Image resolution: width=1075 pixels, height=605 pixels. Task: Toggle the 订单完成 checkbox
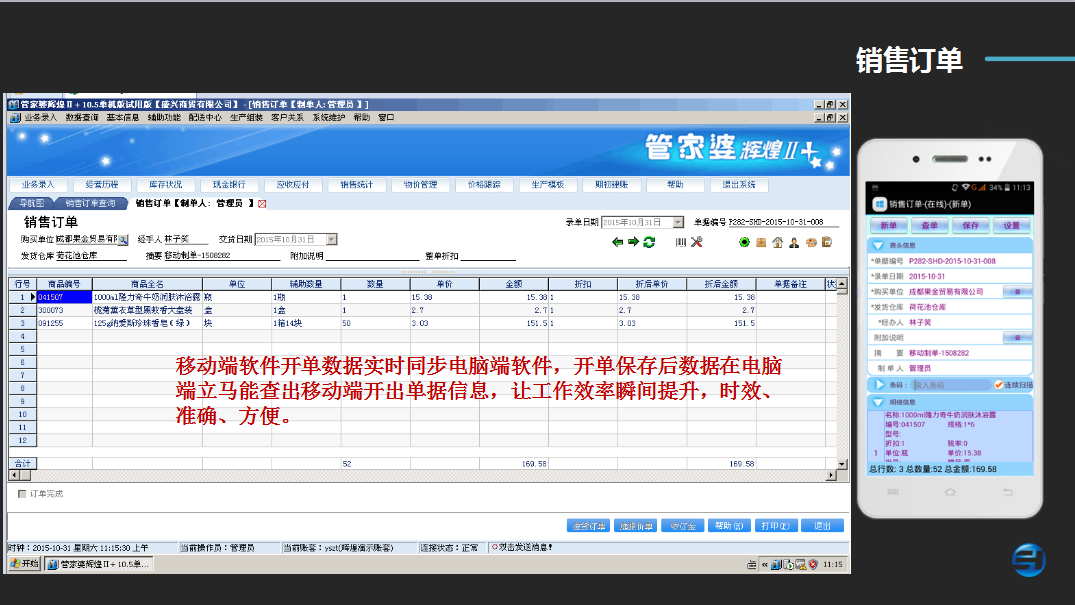pos(22,494)
